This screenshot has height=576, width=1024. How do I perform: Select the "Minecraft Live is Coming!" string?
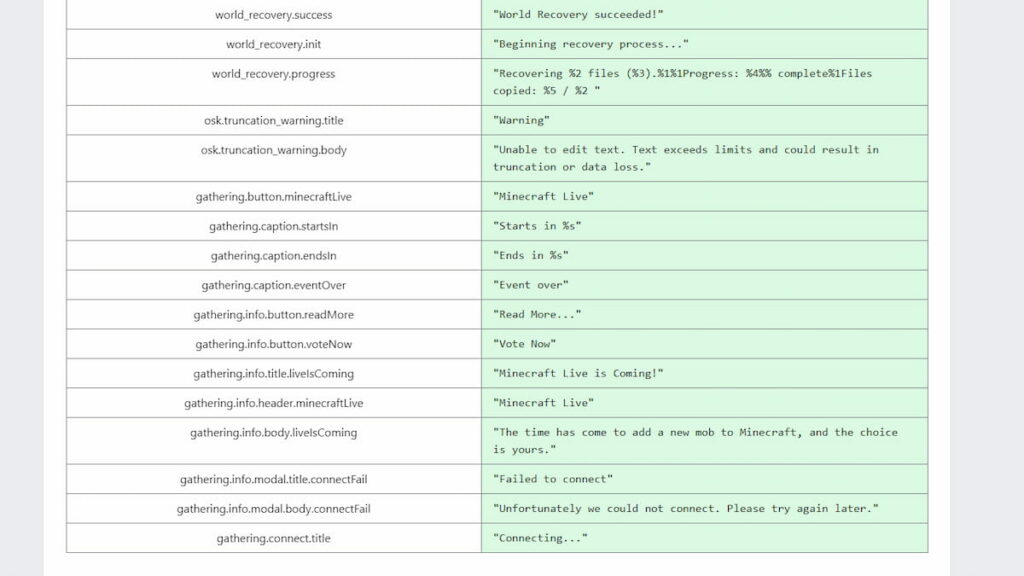[578, 374]
